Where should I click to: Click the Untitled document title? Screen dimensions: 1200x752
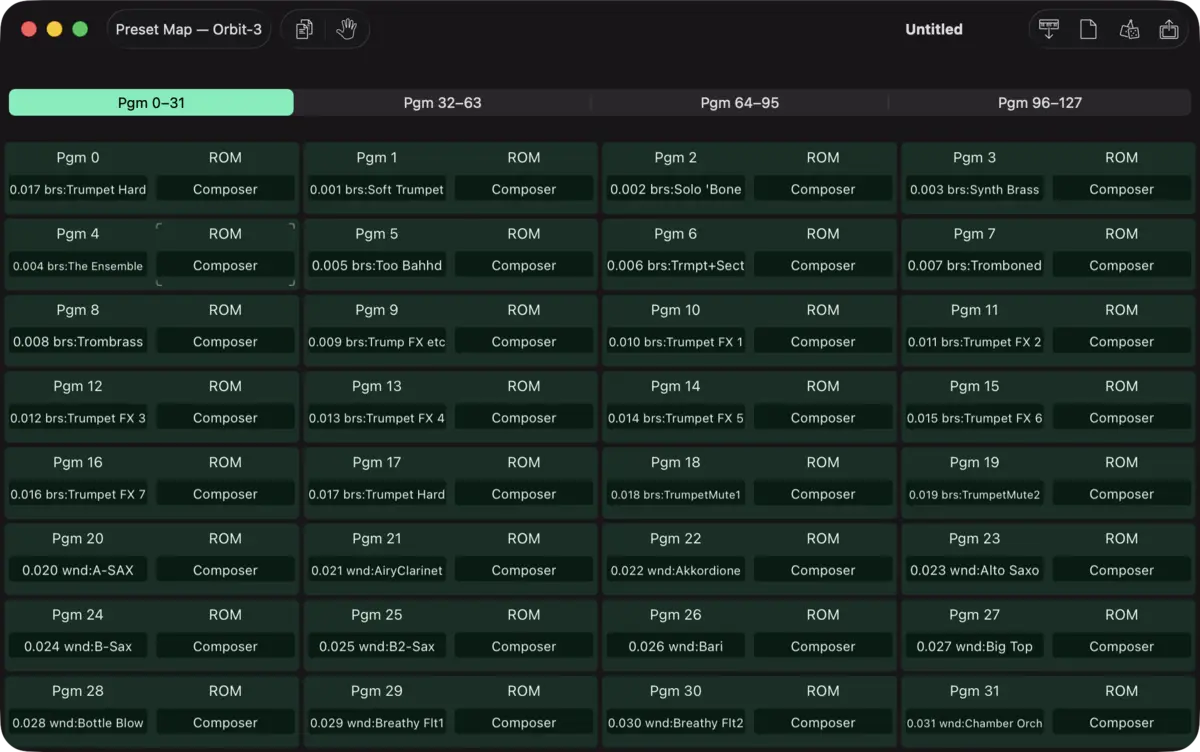[x=934, y=29]
